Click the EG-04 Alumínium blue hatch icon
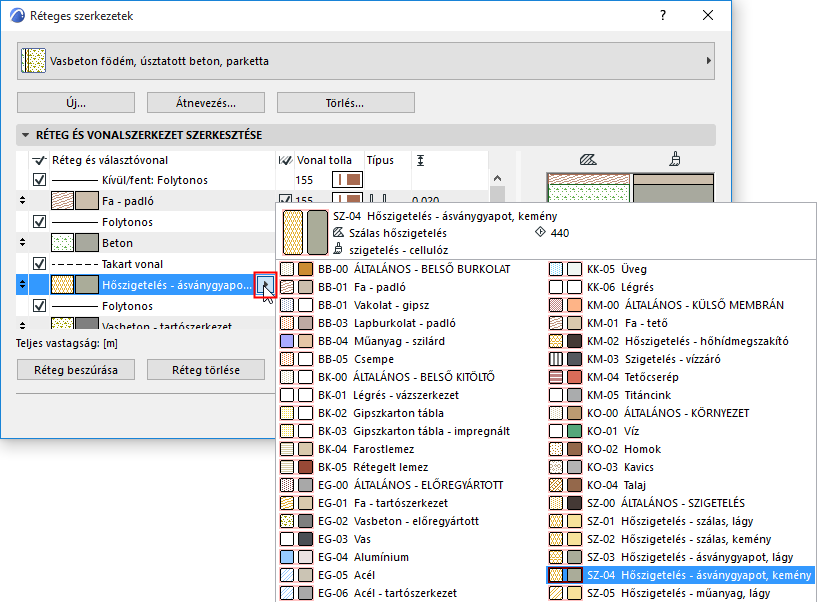This screenshot has height=602, width=817. click(287, 557)
